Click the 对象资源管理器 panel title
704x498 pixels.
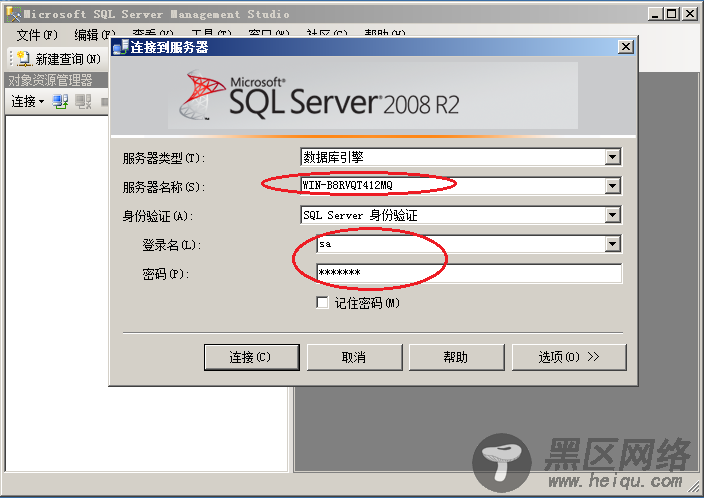tap(50, 80)
